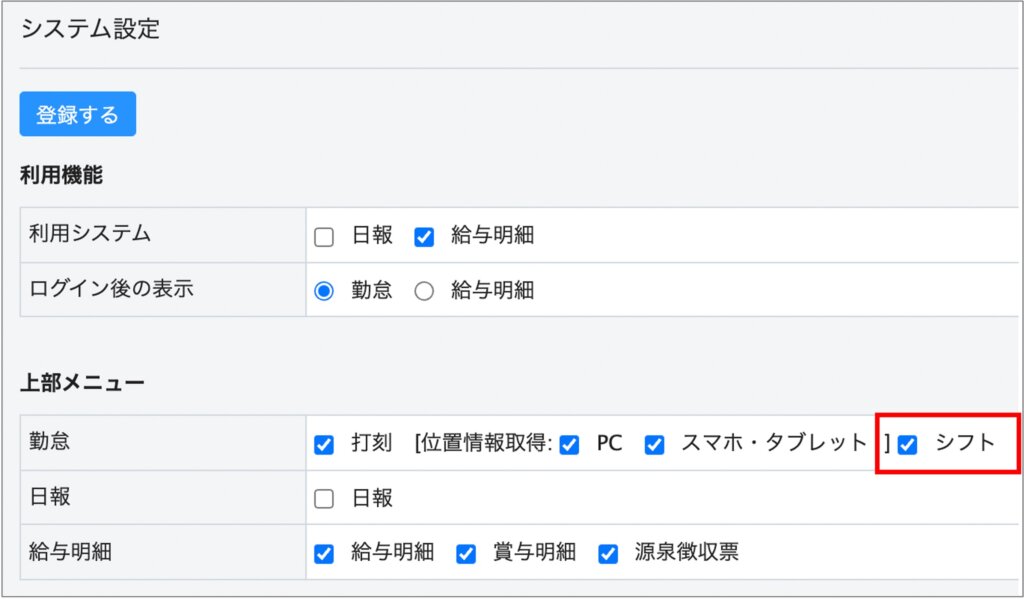The image size is (1024, 599).
Task: Click 勤怠 row label in 上部メニュー table
Action: [50, 443]
